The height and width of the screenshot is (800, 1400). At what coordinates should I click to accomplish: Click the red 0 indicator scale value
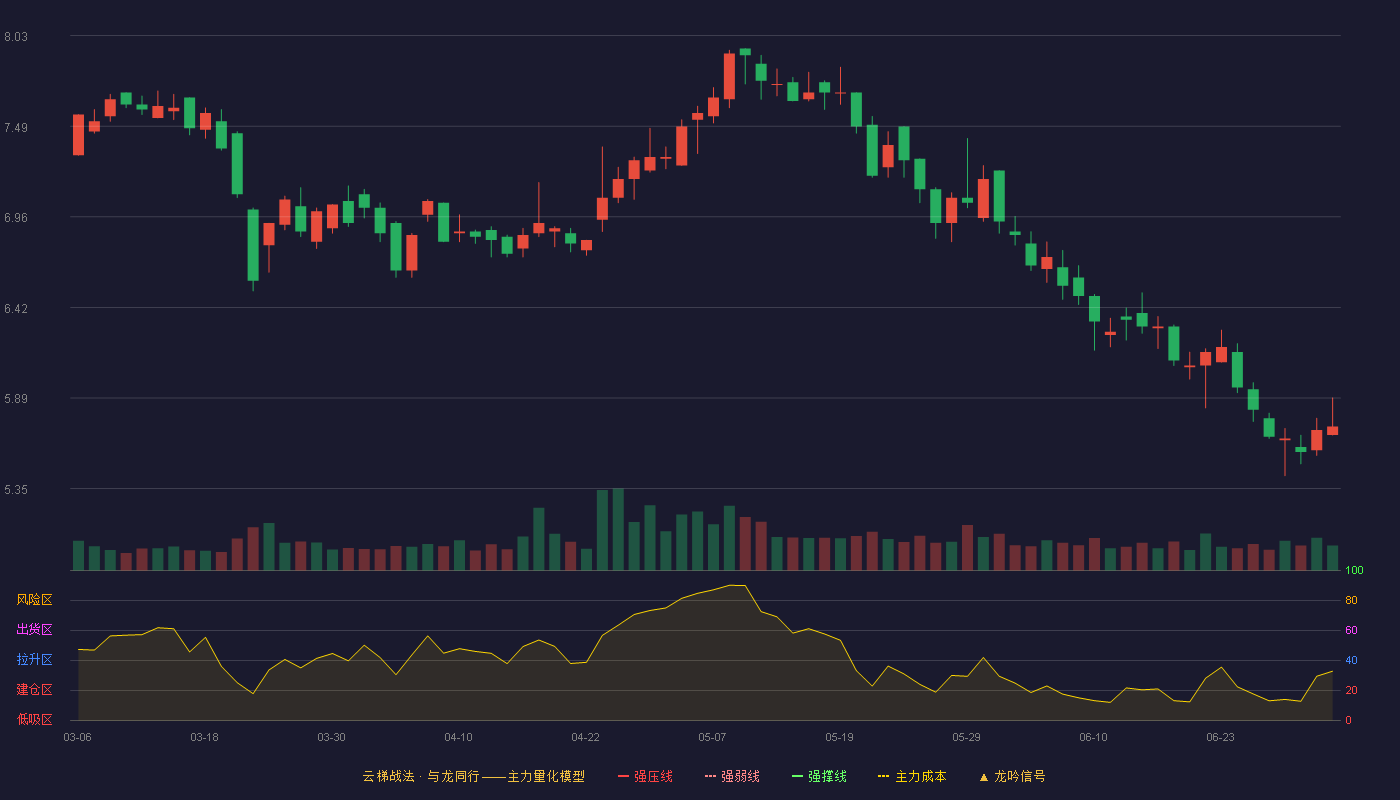1348,721
